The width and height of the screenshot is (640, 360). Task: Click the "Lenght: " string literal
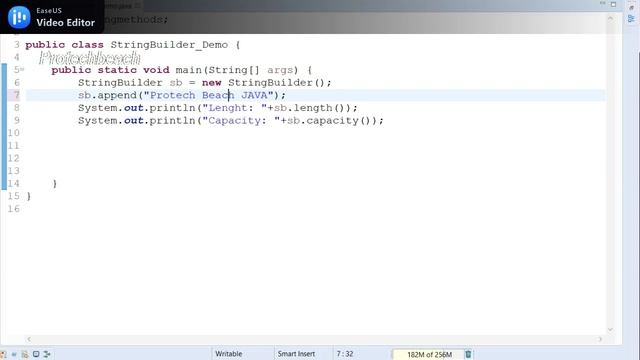tap(234, 108)
